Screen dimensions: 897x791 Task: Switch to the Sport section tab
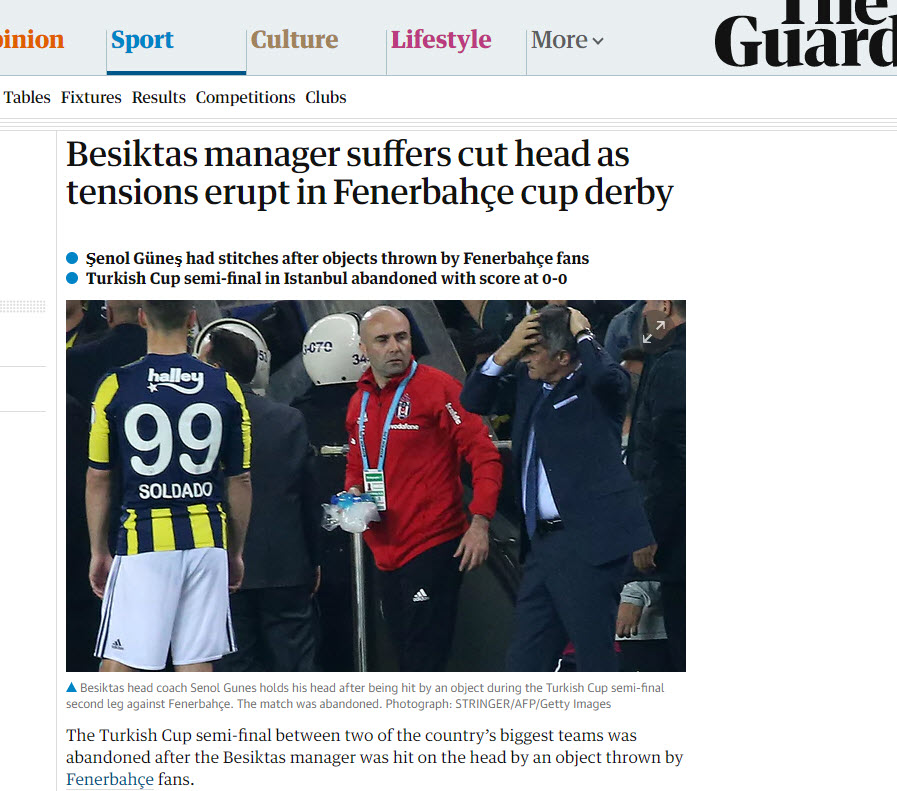pyautogui.click(x=142, y=40)
